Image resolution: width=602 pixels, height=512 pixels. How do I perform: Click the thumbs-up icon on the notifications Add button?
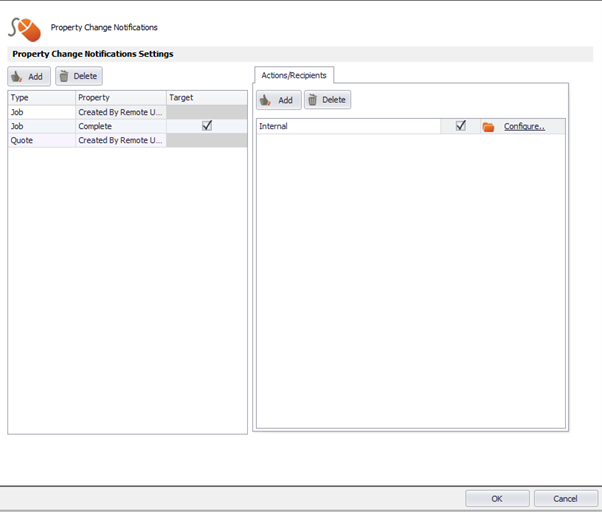point(16,76)
